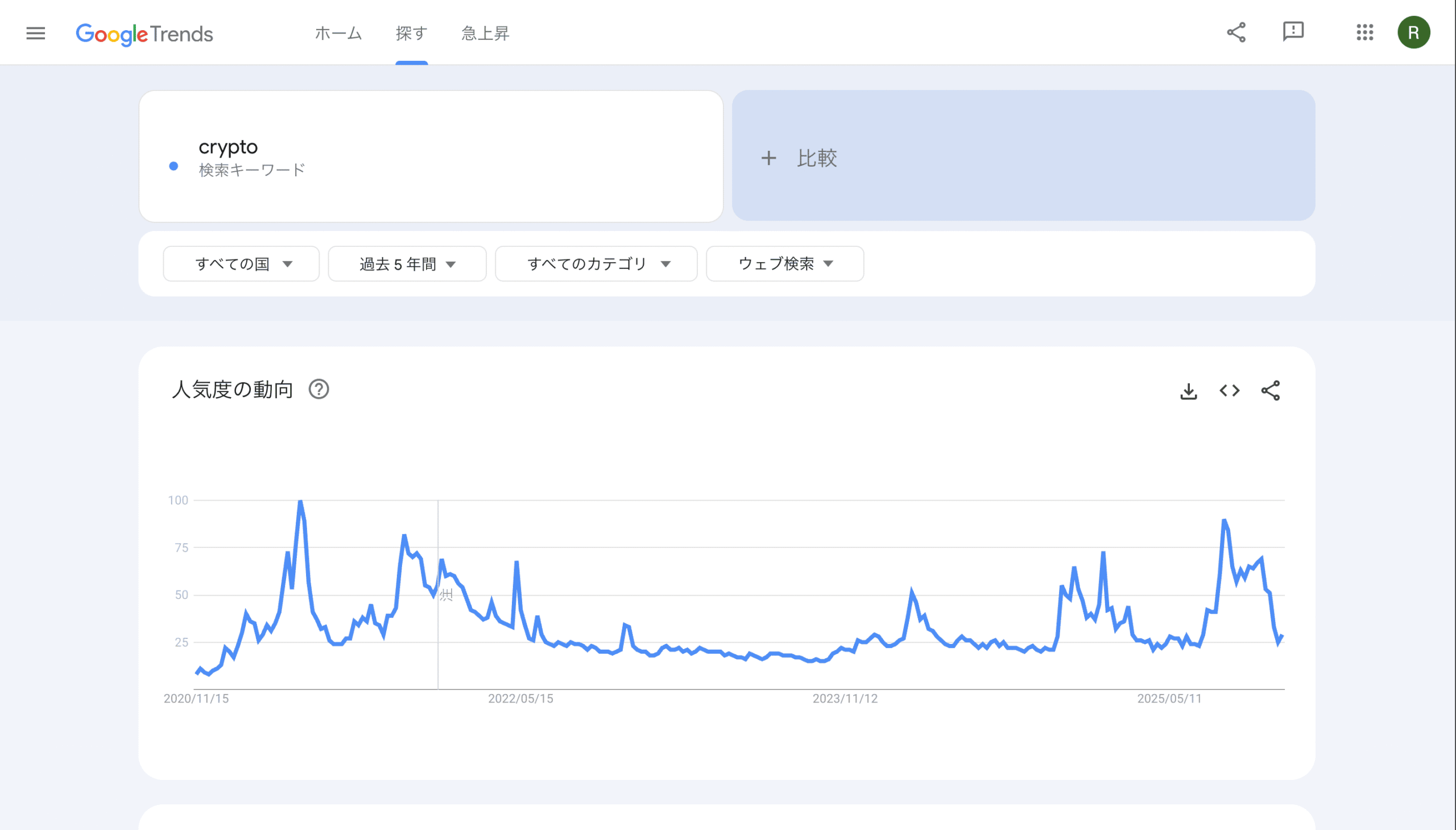Click the share icon in header
The width and height of the screenshot is (1456, 830).
pyautogui.click(x=1236, y=32)
